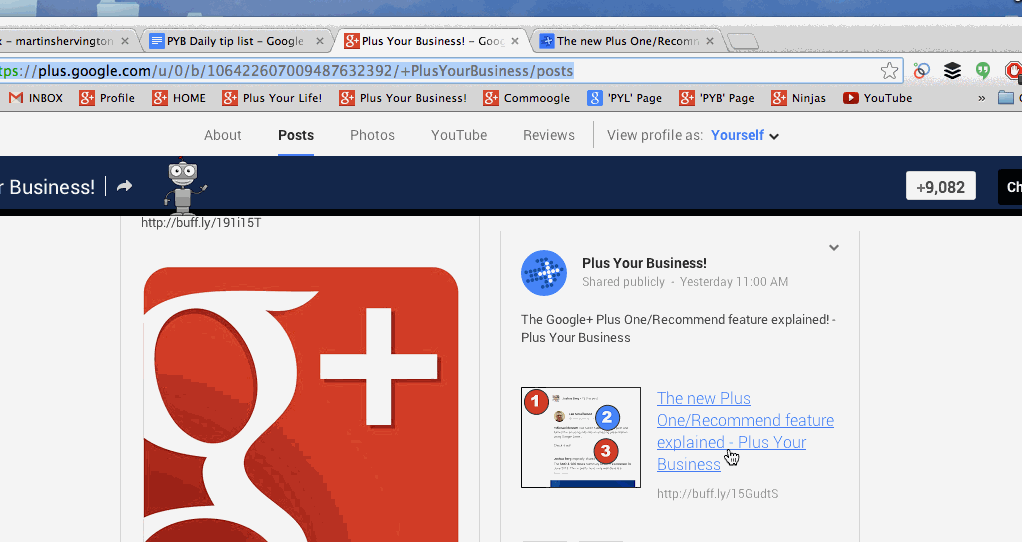Open the Plus Your Business! profile avatar
The height and width of the screenshot is (542, 1022).
tap(544, 273)
